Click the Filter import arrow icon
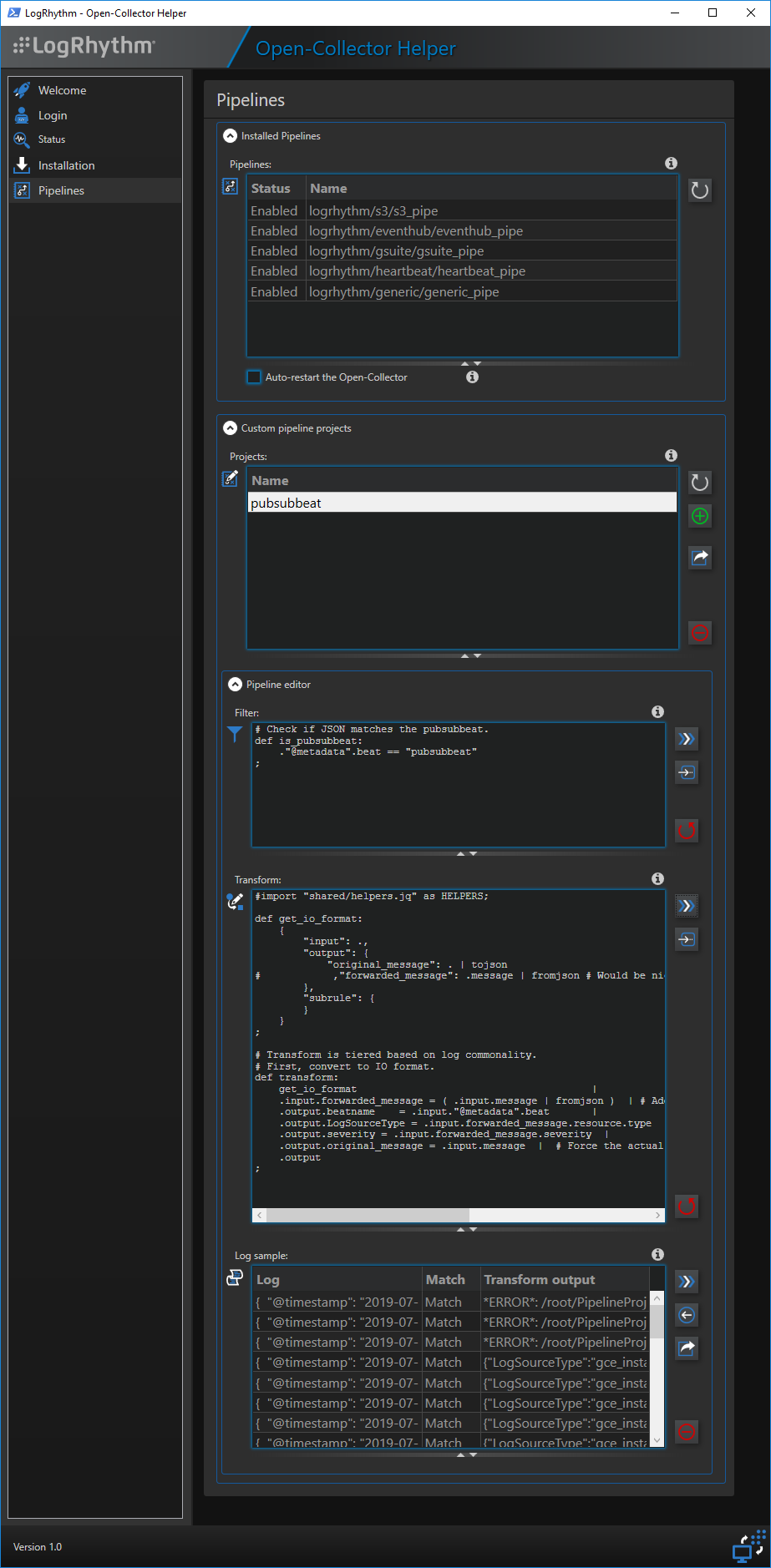Image resolution: width=771 pixels, height=1568 pixels. coord(687,772)
